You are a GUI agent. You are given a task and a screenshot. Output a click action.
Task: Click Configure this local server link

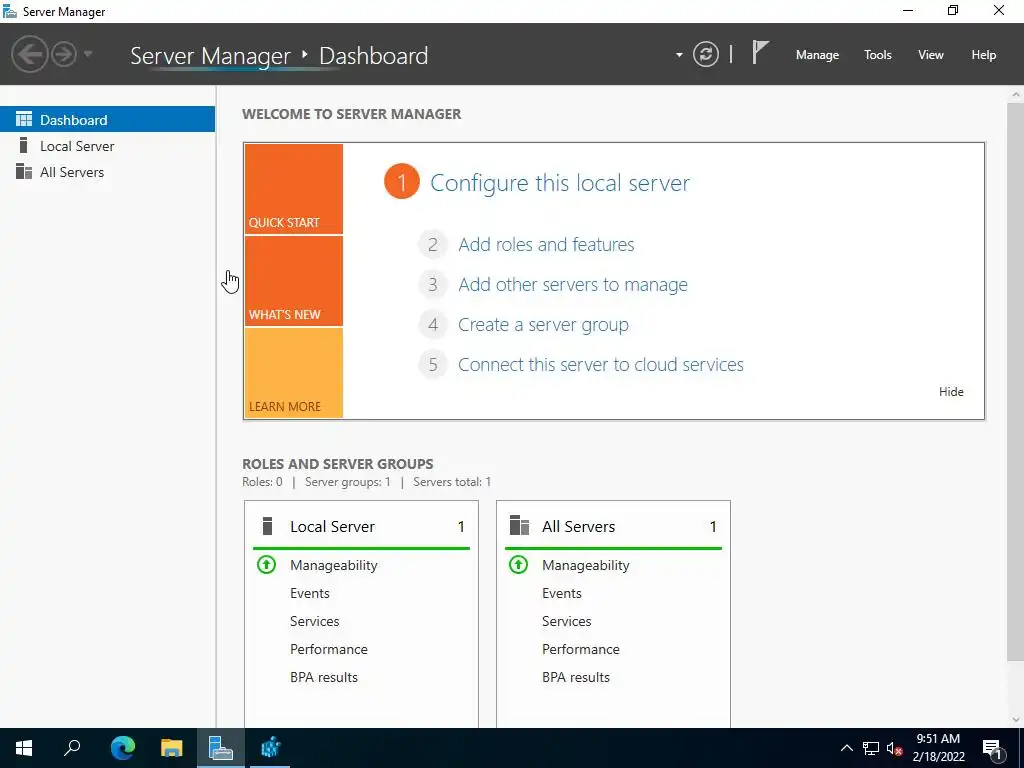pyautogui.click(x=560, y=183)
